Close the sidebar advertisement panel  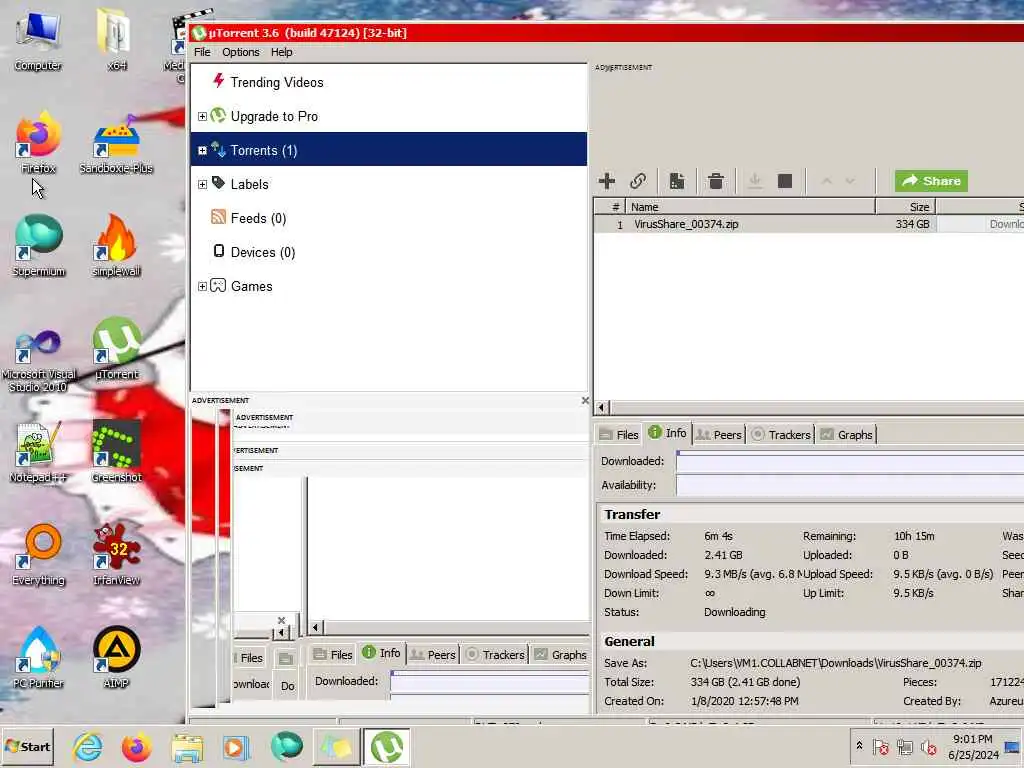tap(585, 400)
